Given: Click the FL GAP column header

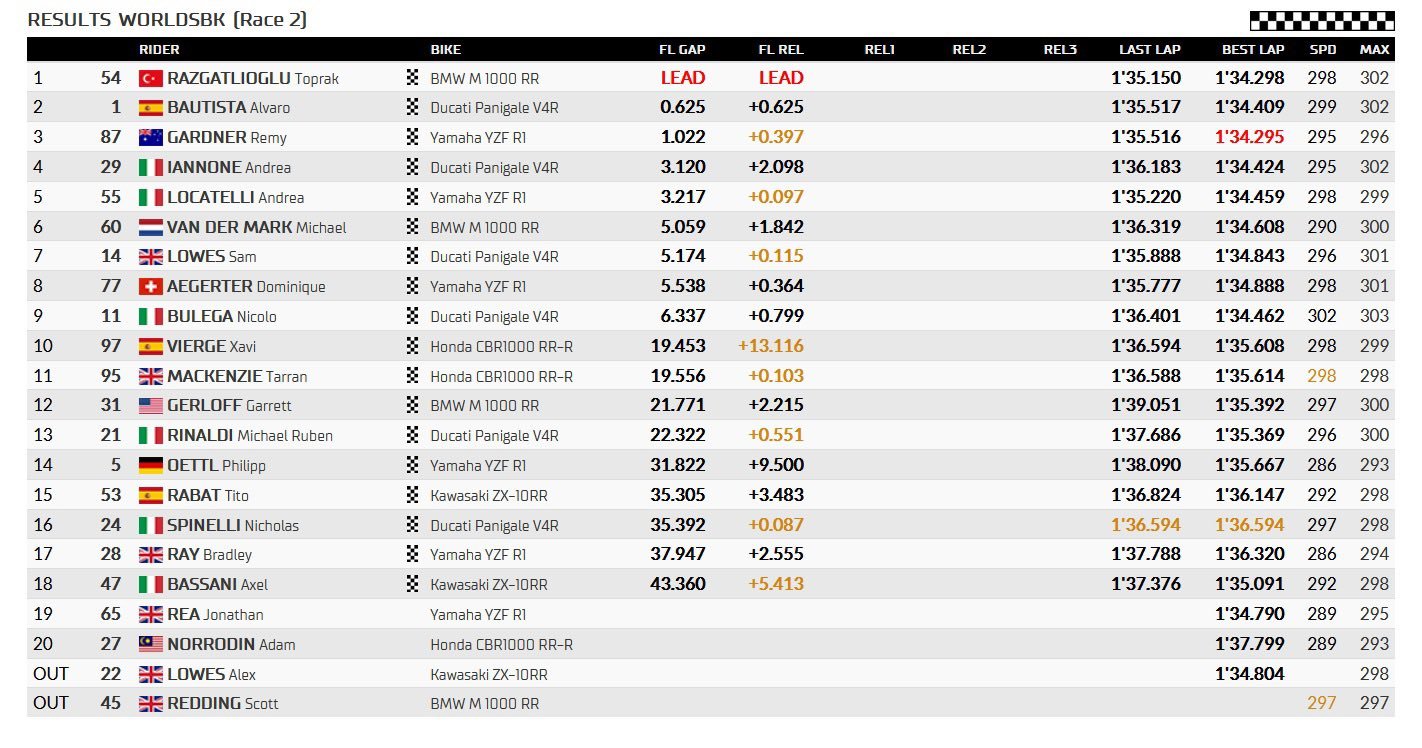Looking at the screenshot, I should (681, 50).
